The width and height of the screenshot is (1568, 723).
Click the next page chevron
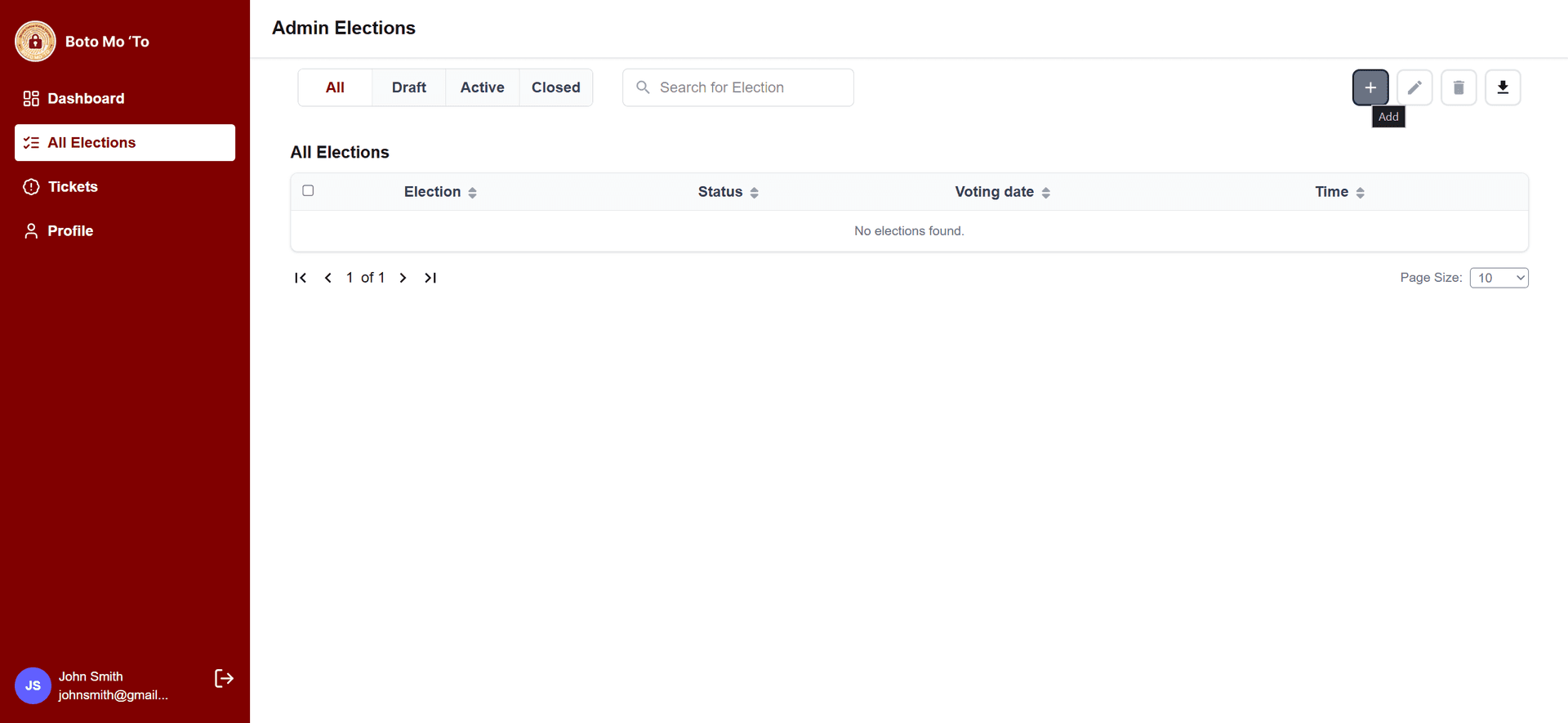pyautogui.click(x=403, y=278)
